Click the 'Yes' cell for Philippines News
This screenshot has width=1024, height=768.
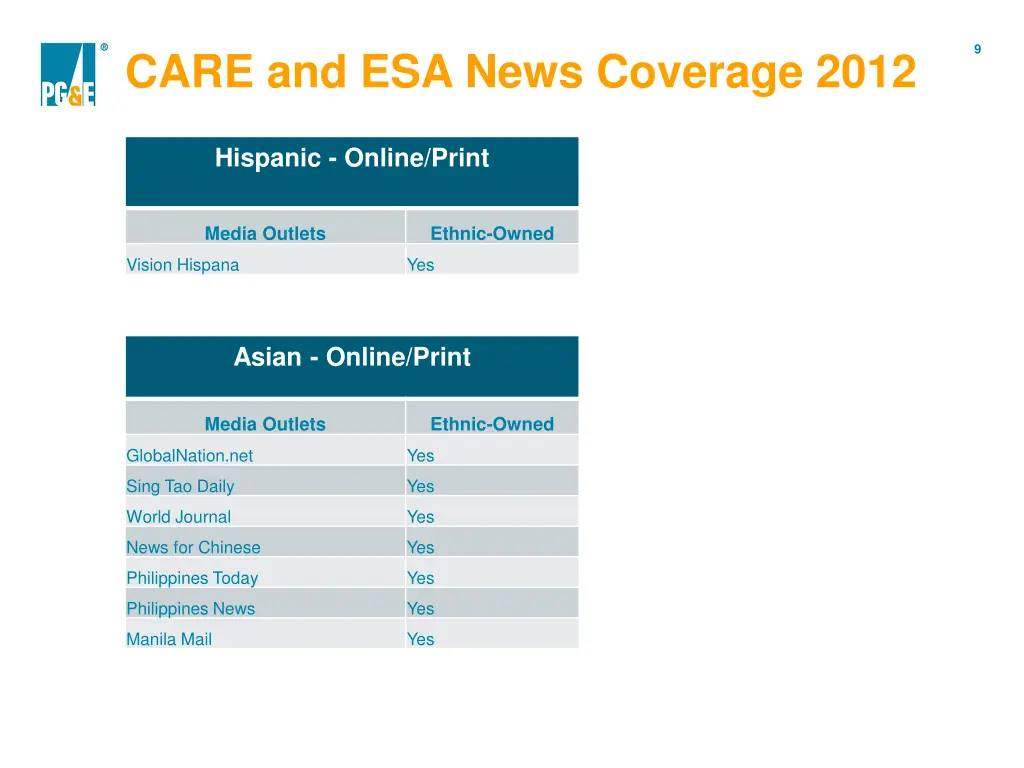492,603
